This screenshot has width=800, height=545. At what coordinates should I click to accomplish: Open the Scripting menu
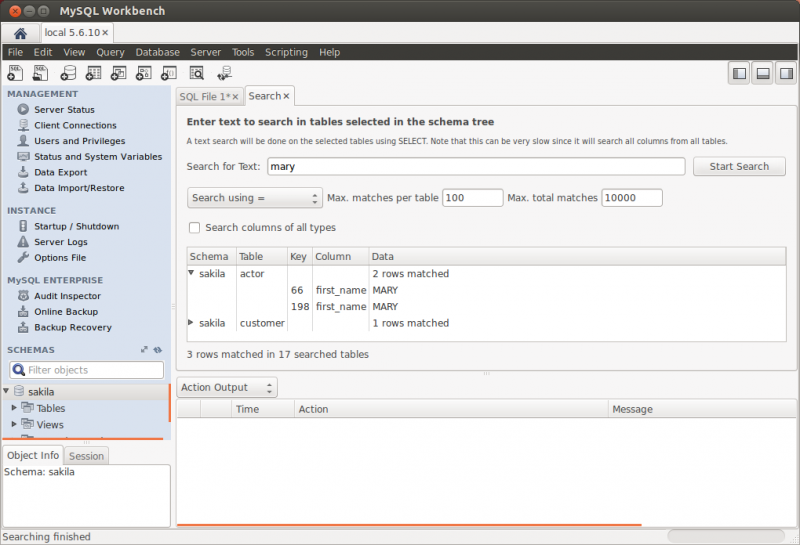click(286, 53)
